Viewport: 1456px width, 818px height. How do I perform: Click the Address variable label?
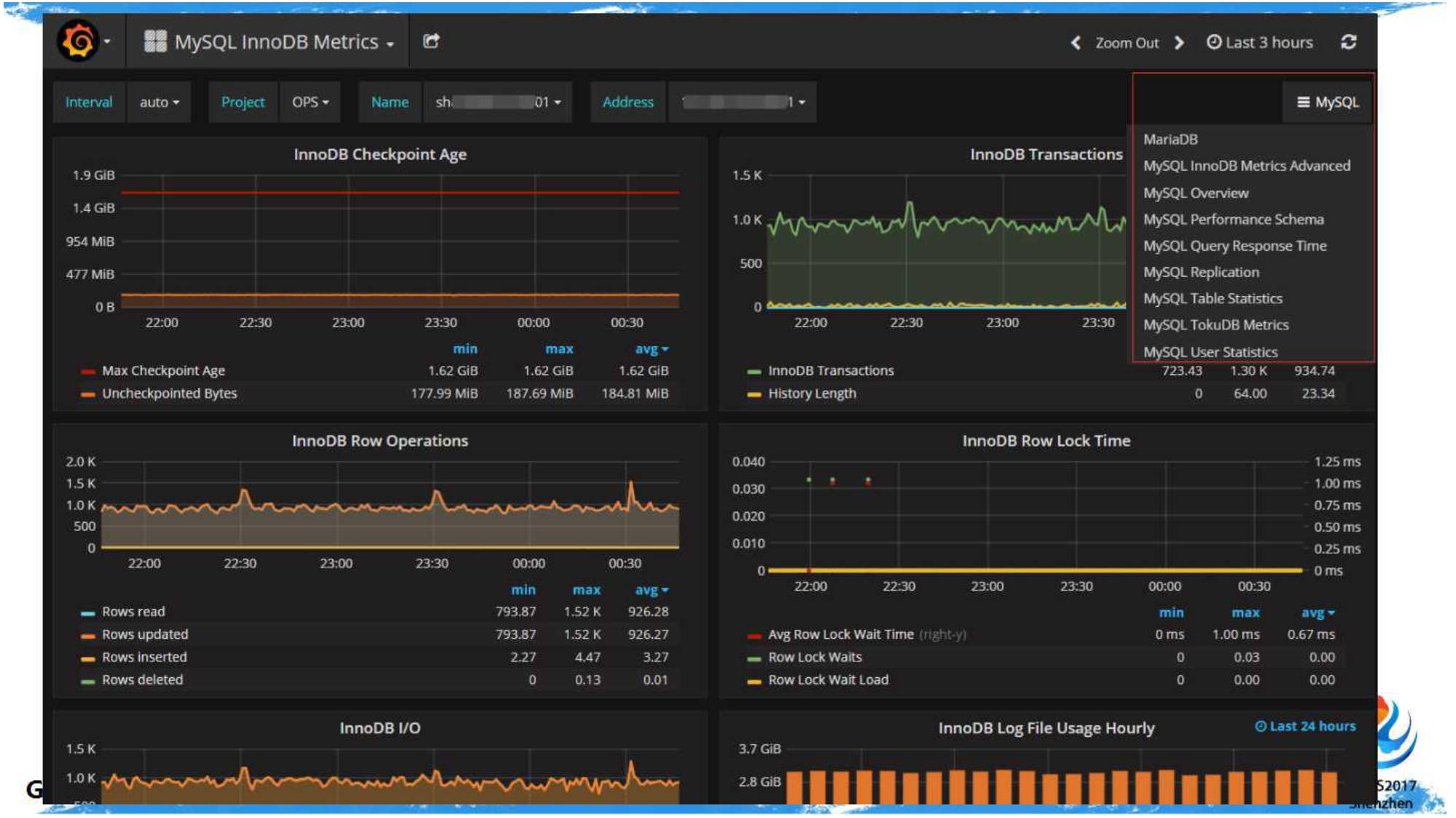(627, 102)
